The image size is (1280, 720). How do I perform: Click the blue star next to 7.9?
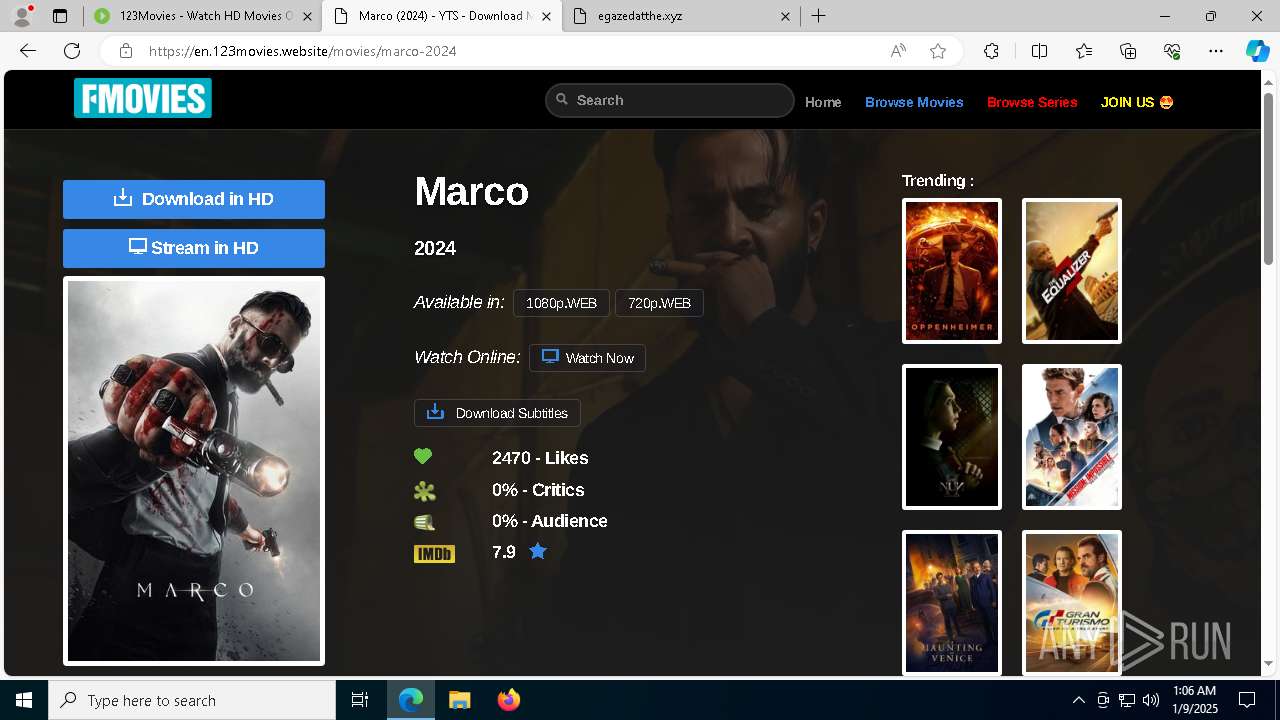point(538,551)
